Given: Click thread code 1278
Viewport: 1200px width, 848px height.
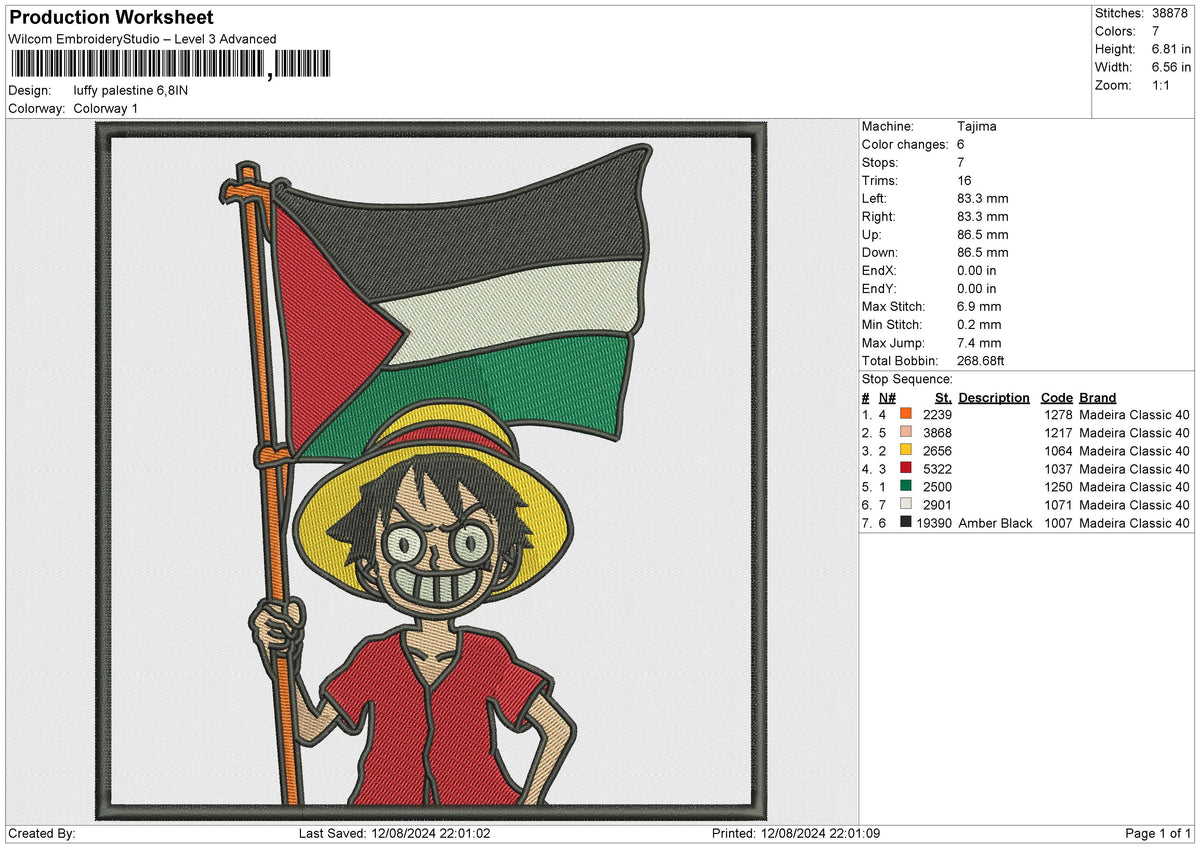Looking at the screenshot, I should [x=1057, y=415].
